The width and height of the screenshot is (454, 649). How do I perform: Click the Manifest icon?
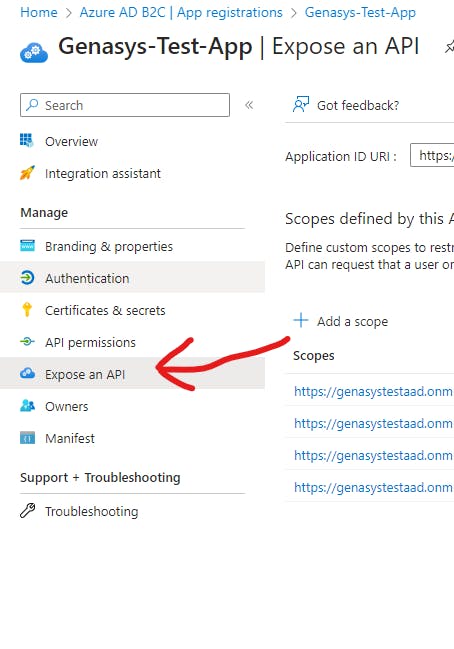pyautogui.click(x=27, y=438)
